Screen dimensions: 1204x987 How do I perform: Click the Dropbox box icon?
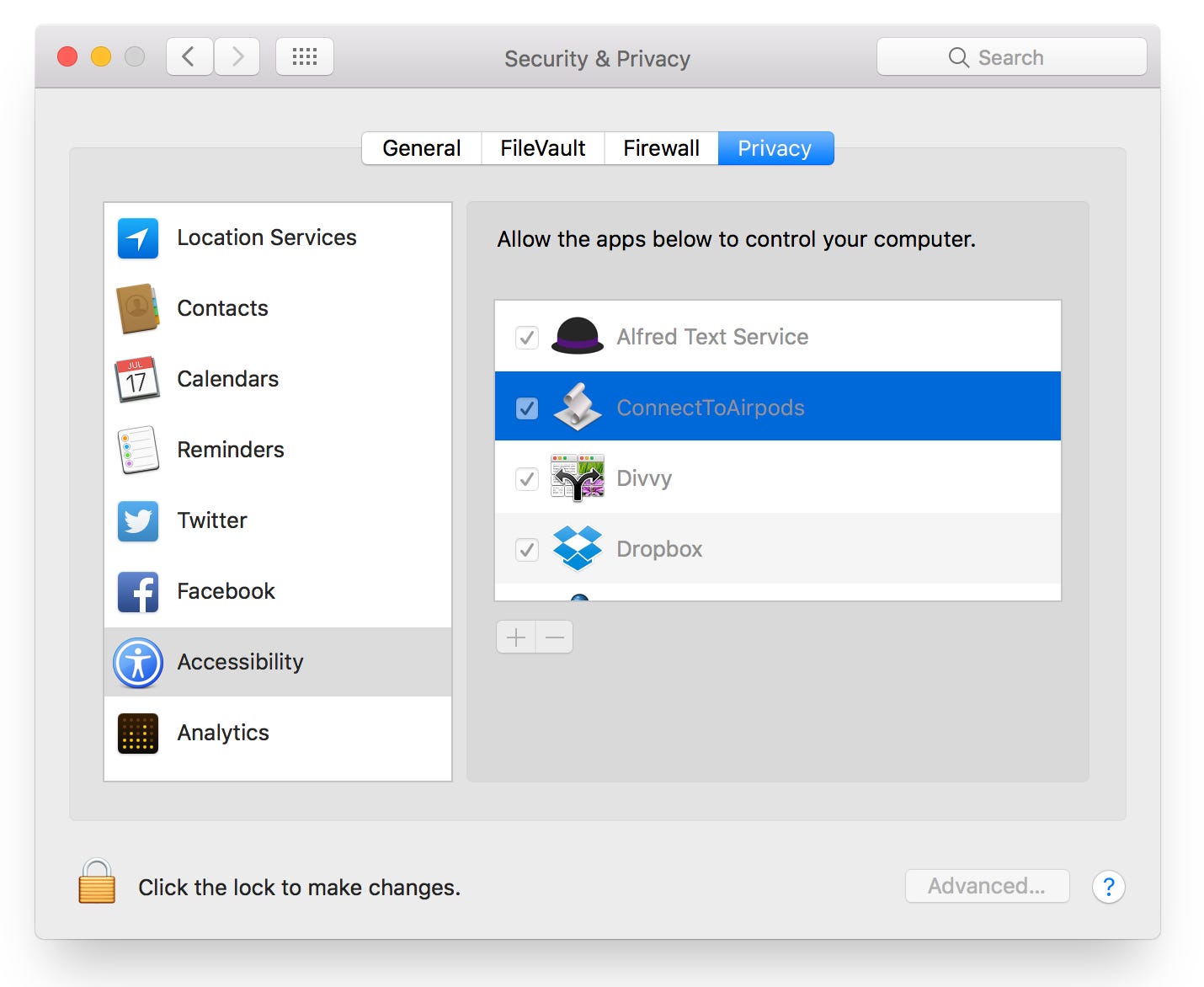(578, 548)
